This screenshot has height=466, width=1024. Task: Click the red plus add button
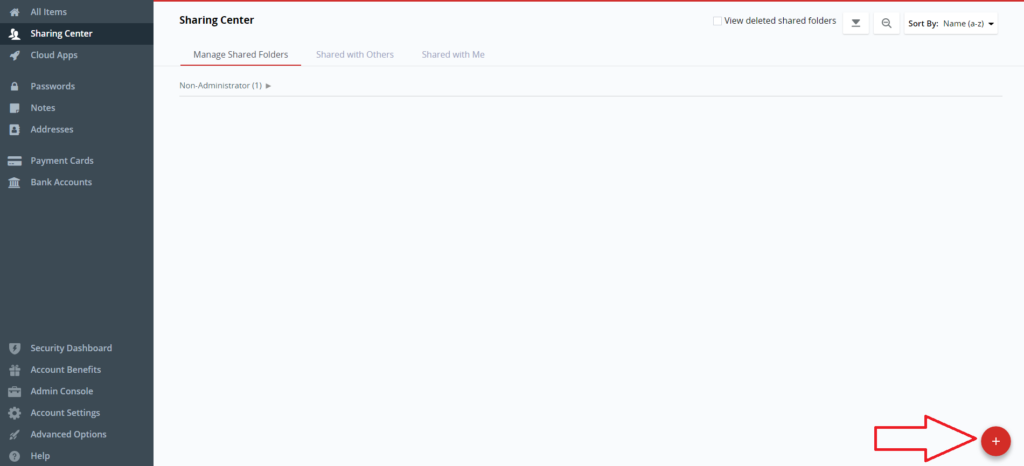tap(995, 441)
